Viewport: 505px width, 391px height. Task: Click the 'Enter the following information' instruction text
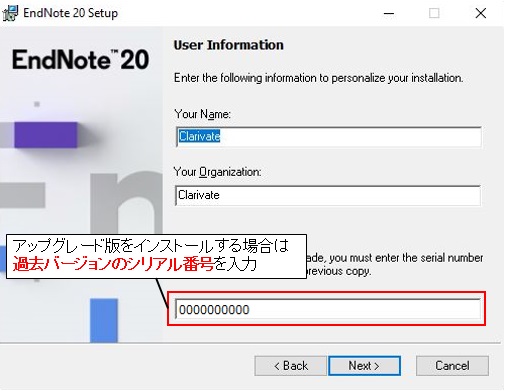point(318,78)
